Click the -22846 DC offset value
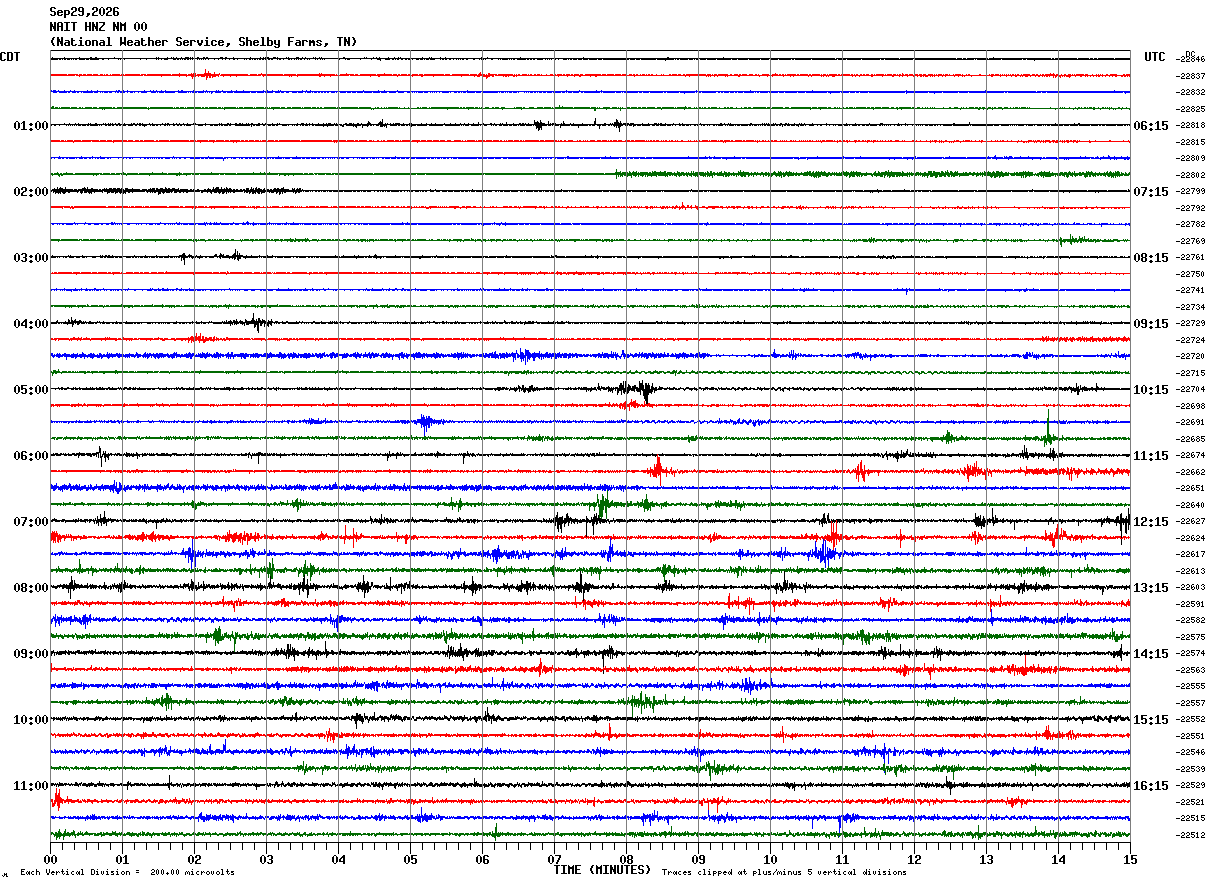This screenshot has height=886, width=1210. click(1192, 60)
